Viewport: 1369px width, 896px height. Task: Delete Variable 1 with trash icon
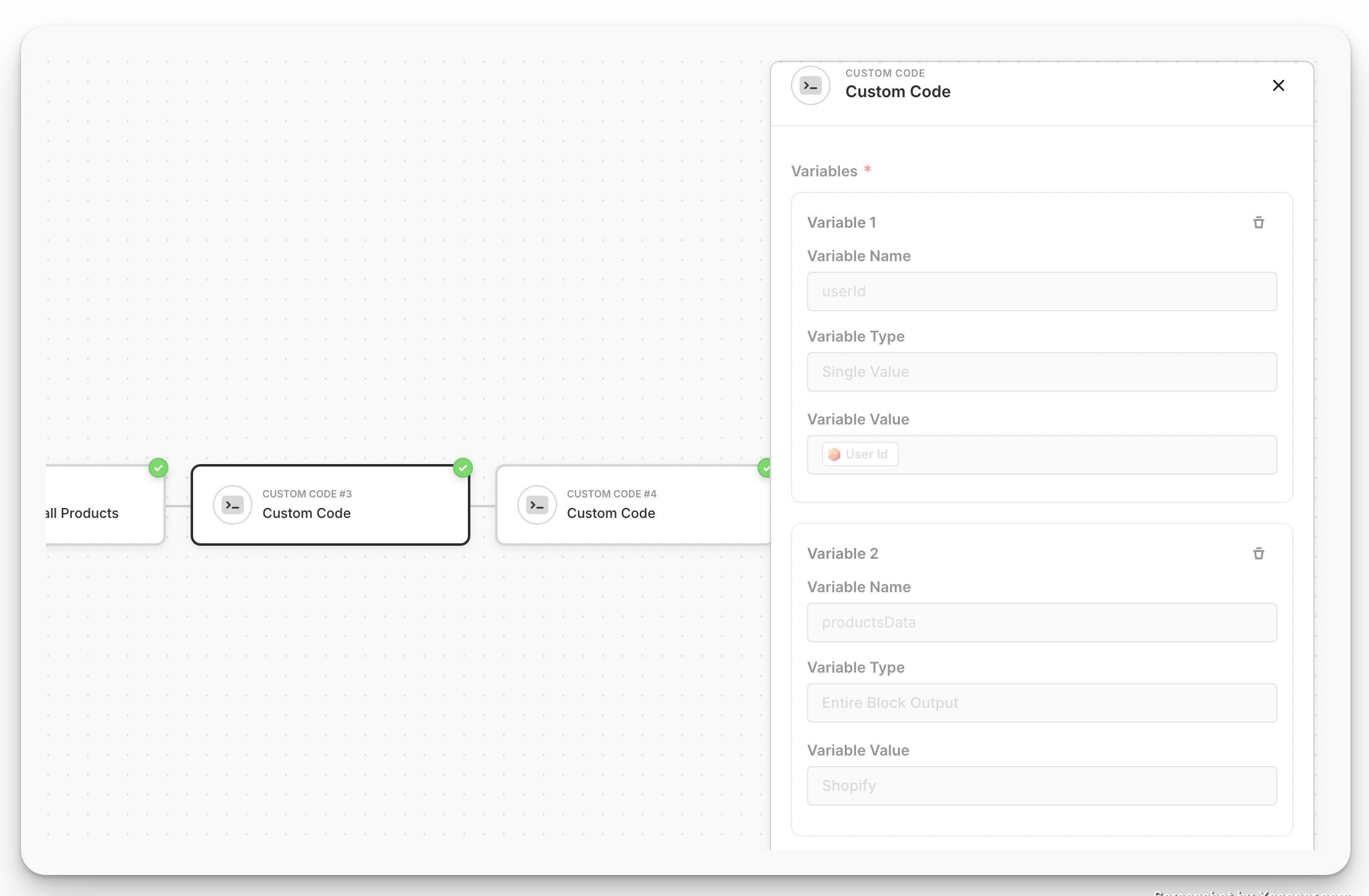pos(1258,223)
